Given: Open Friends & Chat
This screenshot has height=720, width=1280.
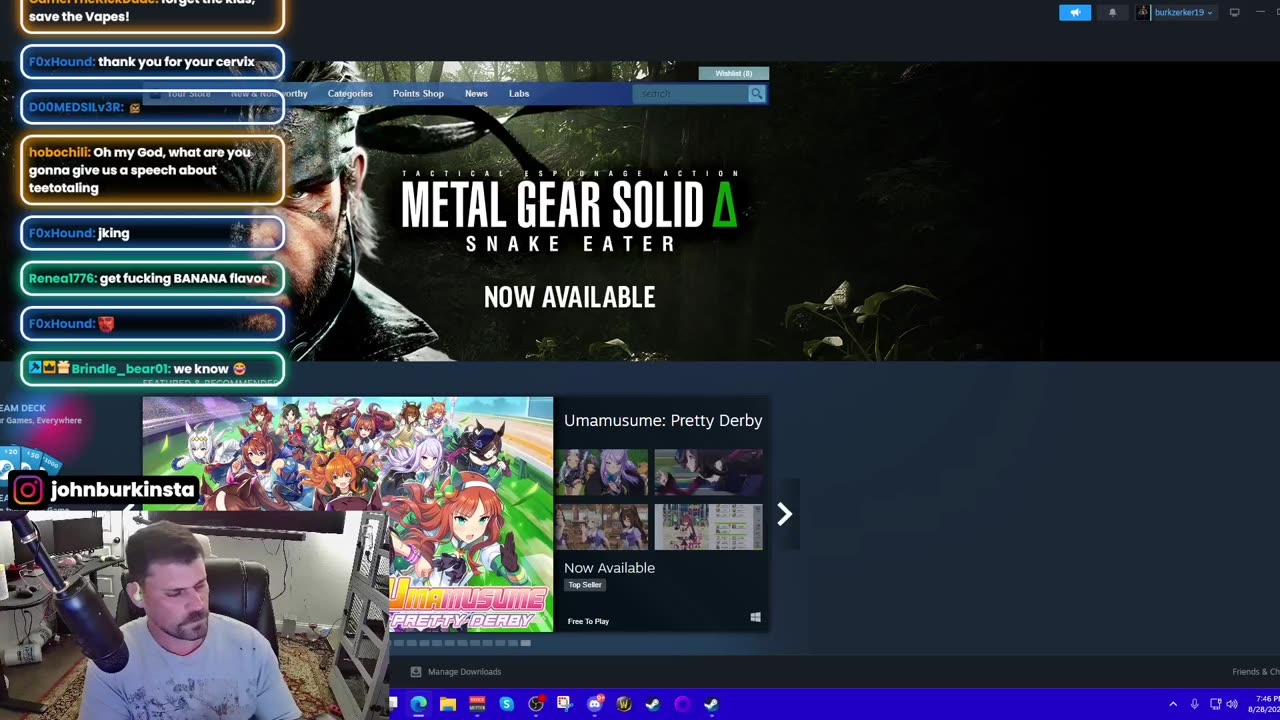Looking at the screenshot, I should pyautogui.click(x=1256, y=672).
